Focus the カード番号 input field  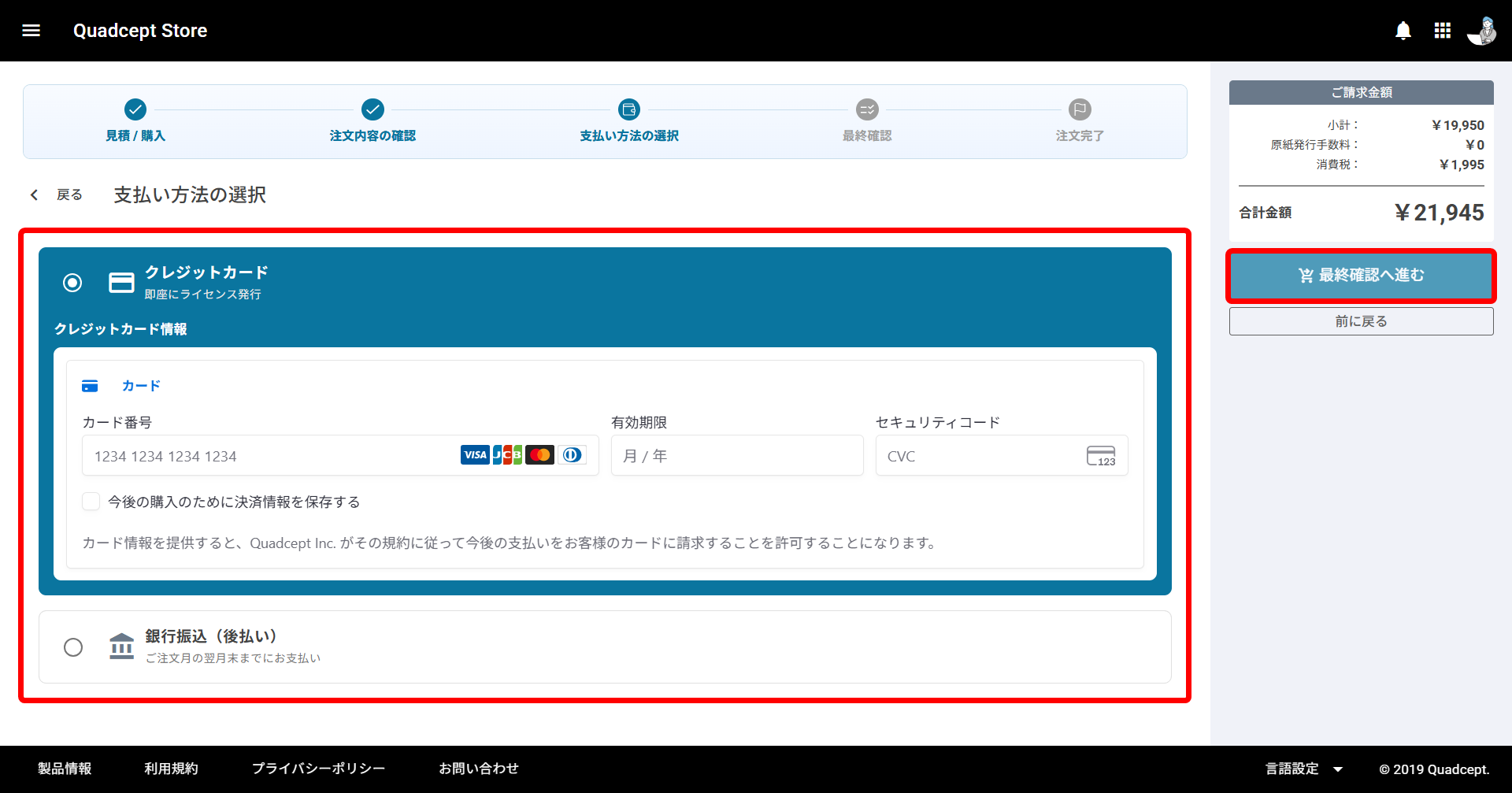tap(340, 455)
